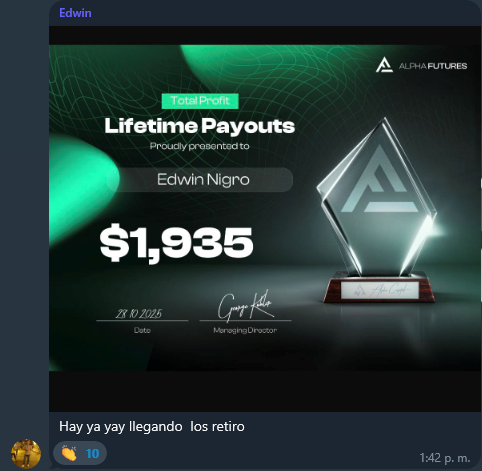This screenshot has height=471, width=482.
Task: Click the "Proudly presented to" subtitle
Action: pyautogui.click(x=199, y=146)
